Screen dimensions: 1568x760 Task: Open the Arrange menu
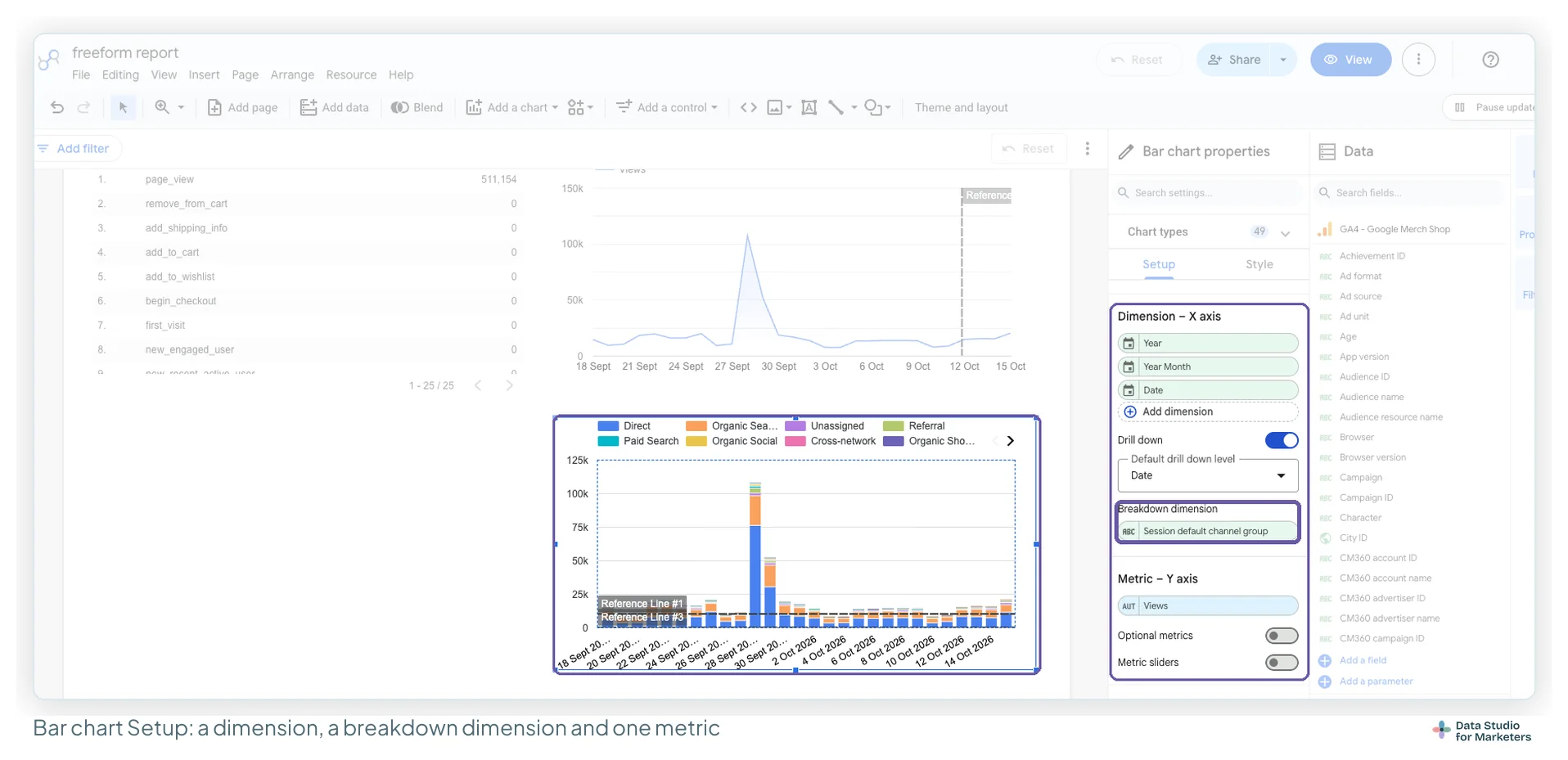tap(292, 74)
